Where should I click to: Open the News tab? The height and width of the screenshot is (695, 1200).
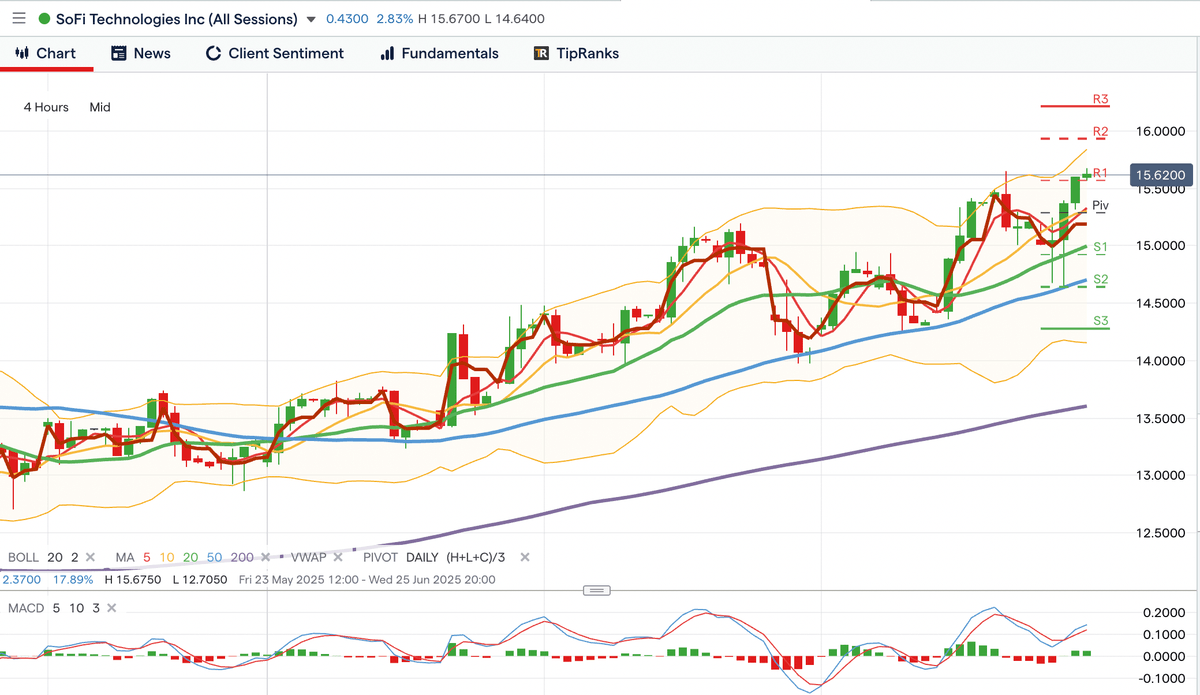[141, 53]
